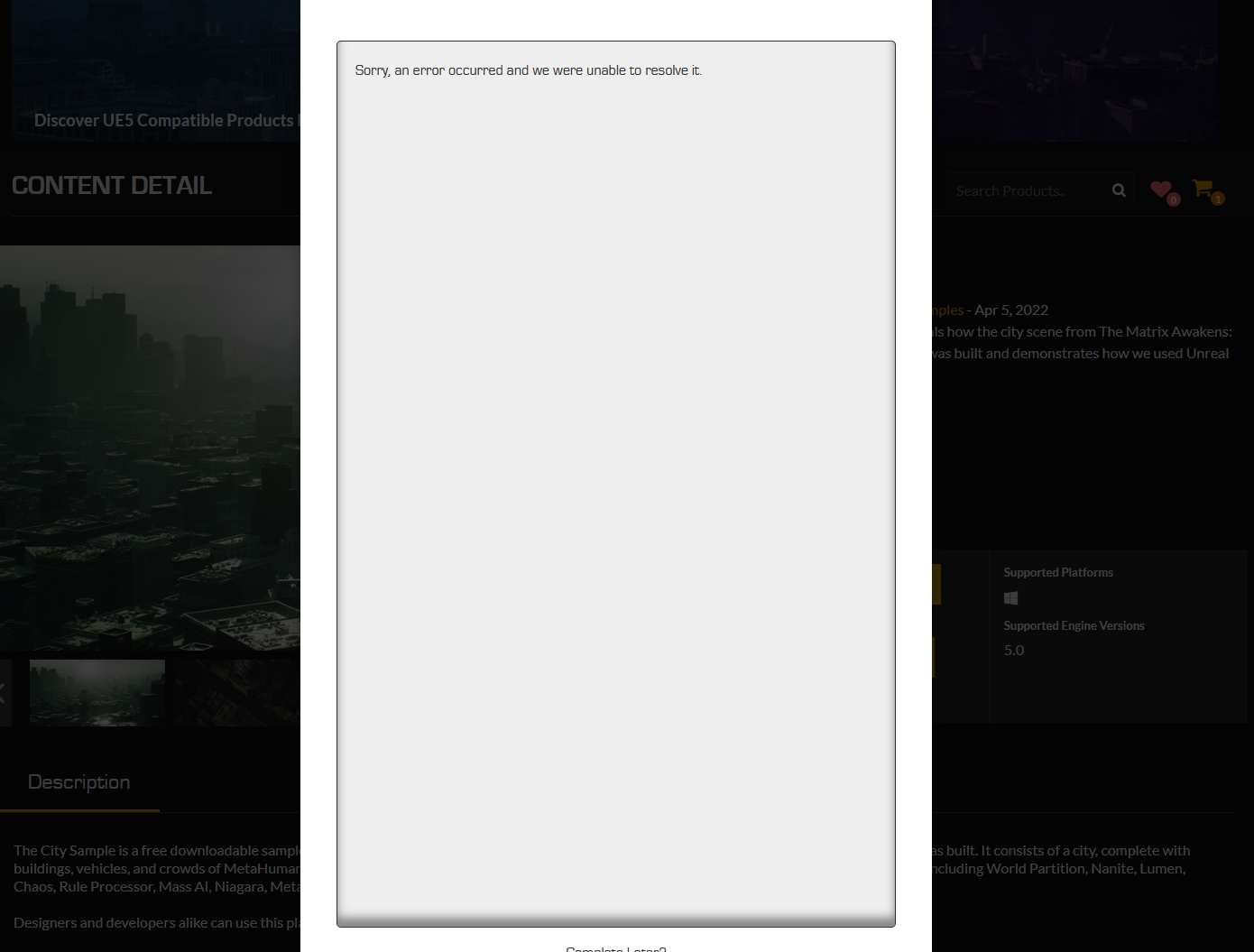Click the Supported Platforms label
The height and width of the screenshot is (952, 1254).
tap(1058, 573)
